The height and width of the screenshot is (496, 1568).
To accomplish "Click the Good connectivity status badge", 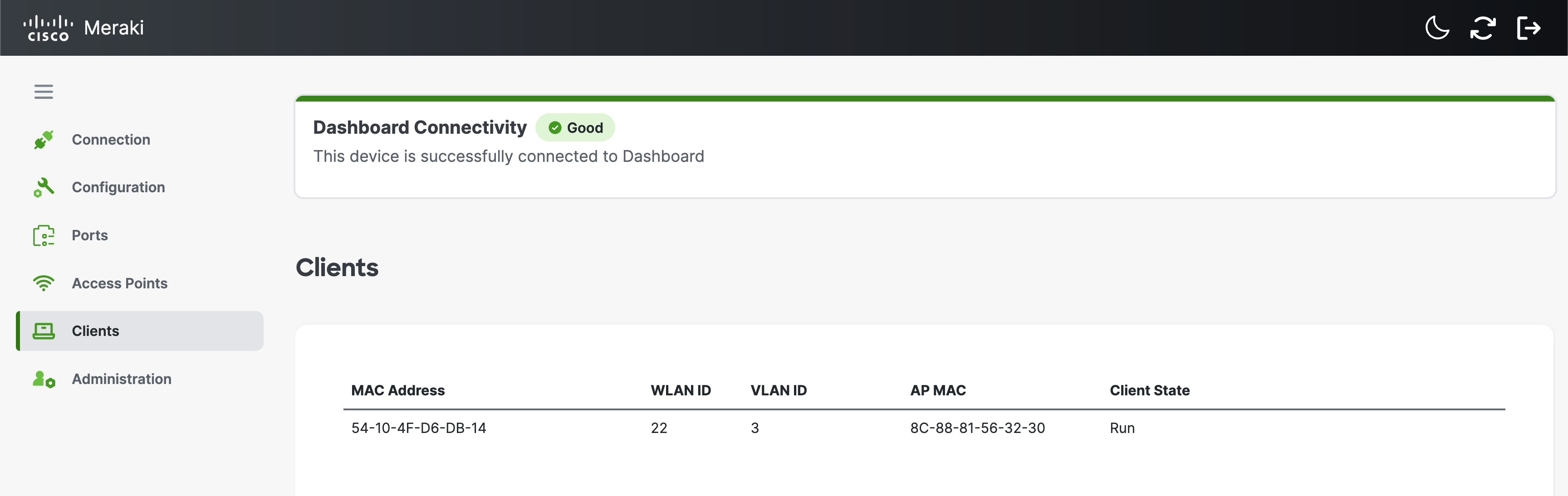I will click(x=575, y=127).
